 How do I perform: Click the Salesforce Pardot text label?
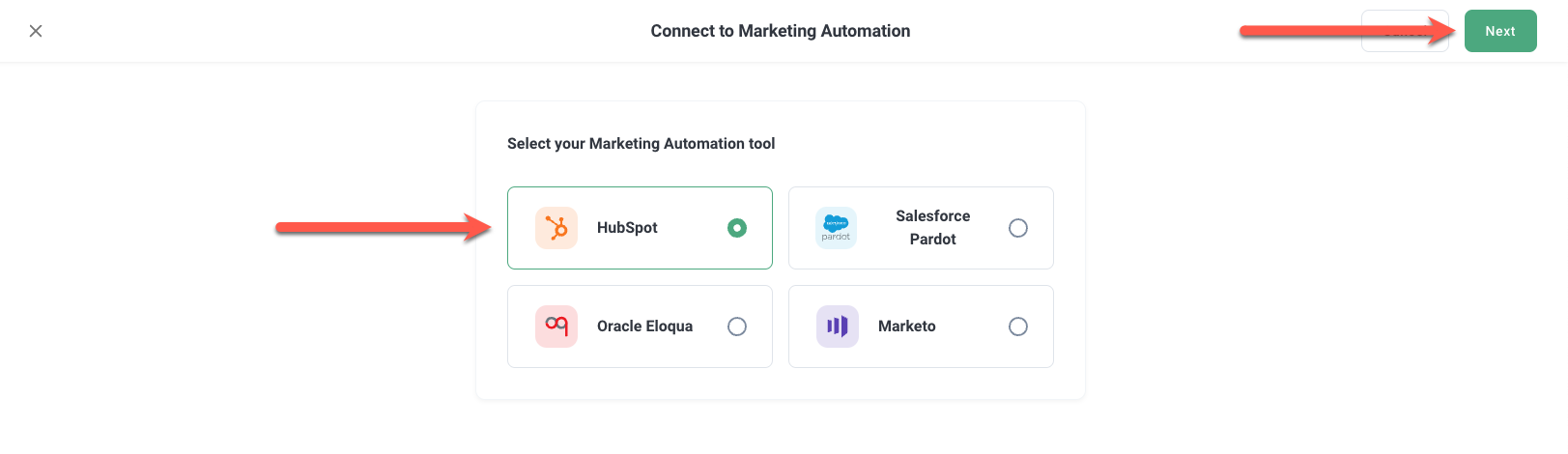point(932,228)
